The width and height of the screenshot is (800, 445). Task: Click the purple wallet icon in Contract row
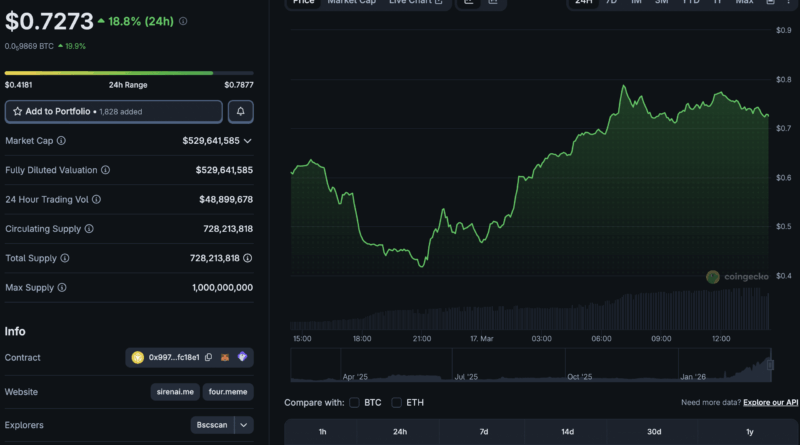point(241,357)
